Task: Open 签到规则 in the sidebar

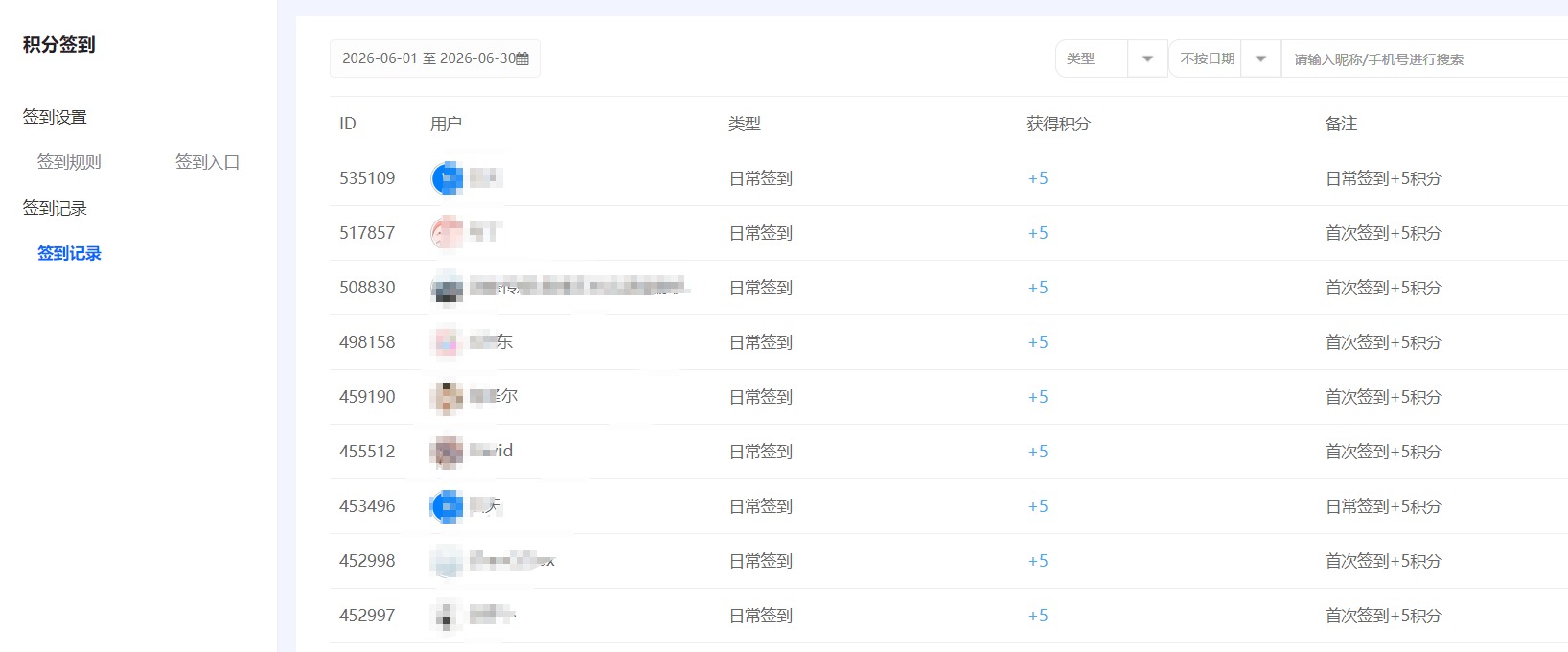Action: [x=69, y=162]
